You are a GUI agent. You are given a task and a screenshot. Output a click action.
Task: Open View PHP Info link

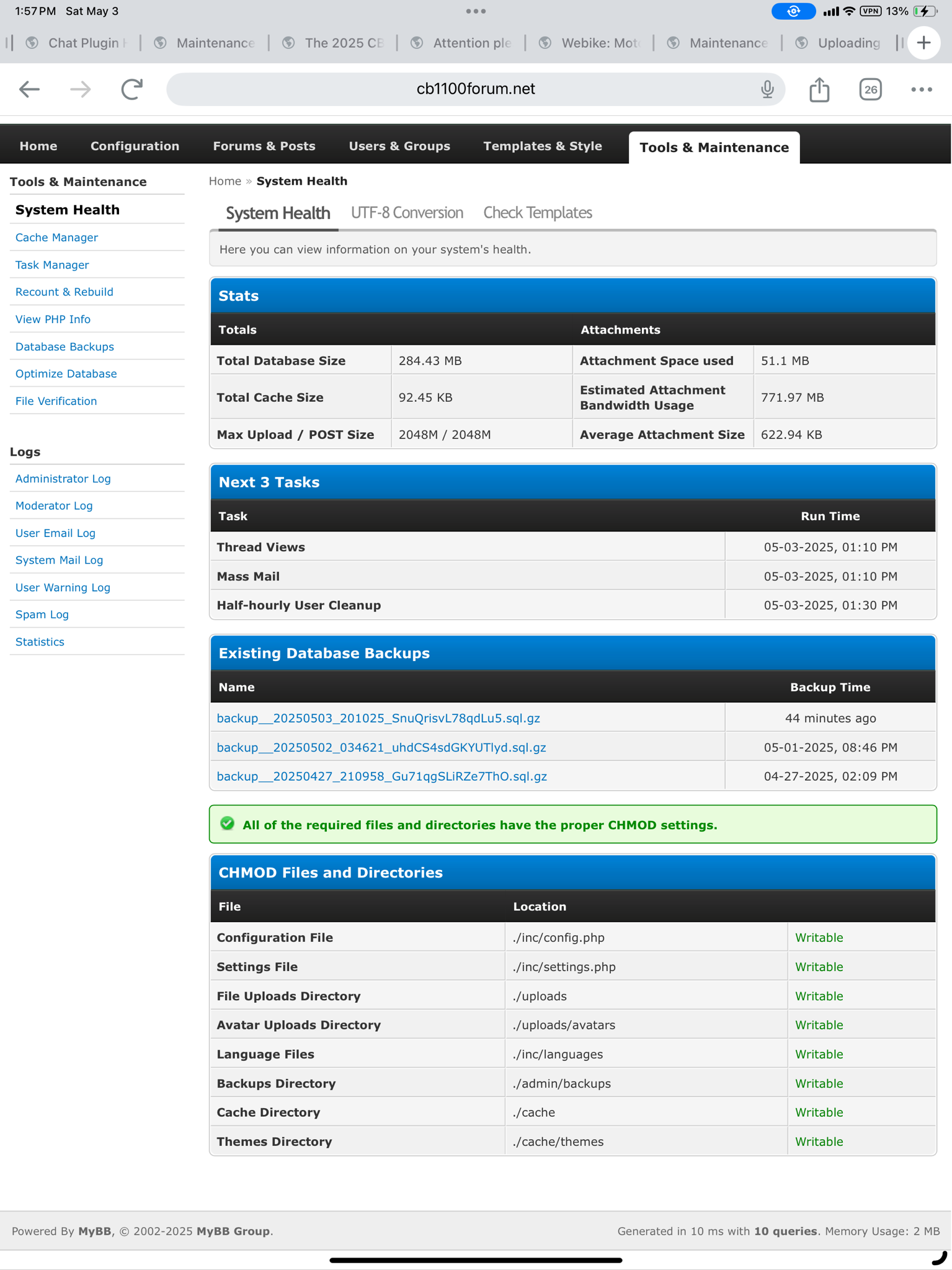(53, 319)
